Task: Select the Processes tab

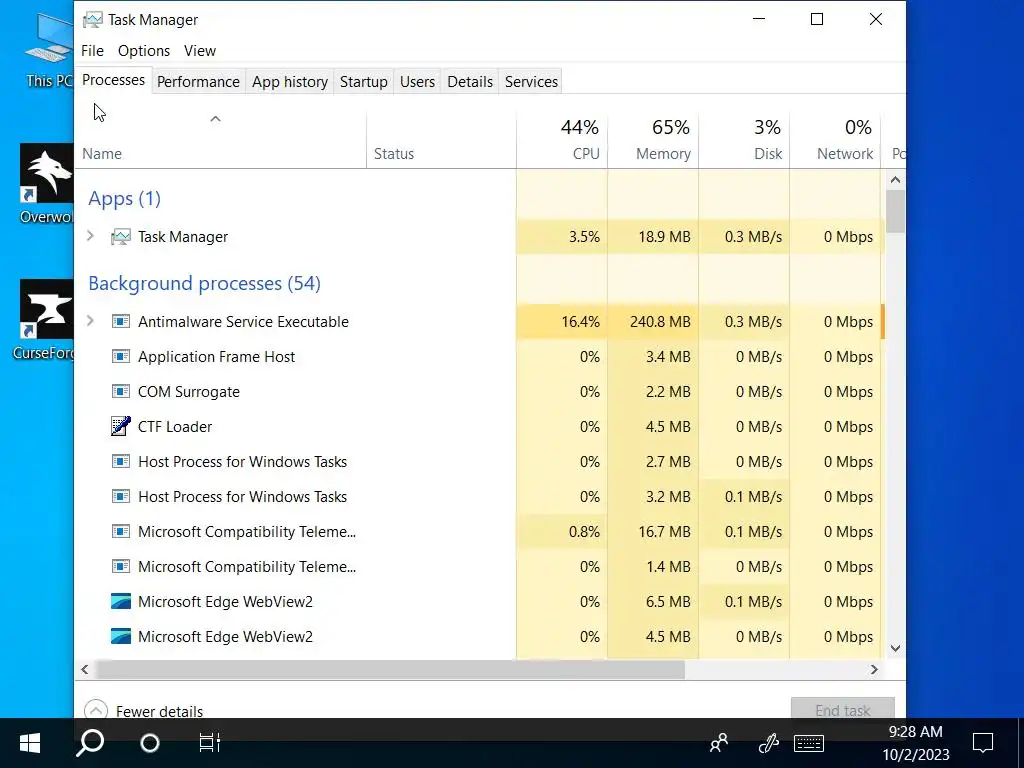Action: [x=114, y=80]
